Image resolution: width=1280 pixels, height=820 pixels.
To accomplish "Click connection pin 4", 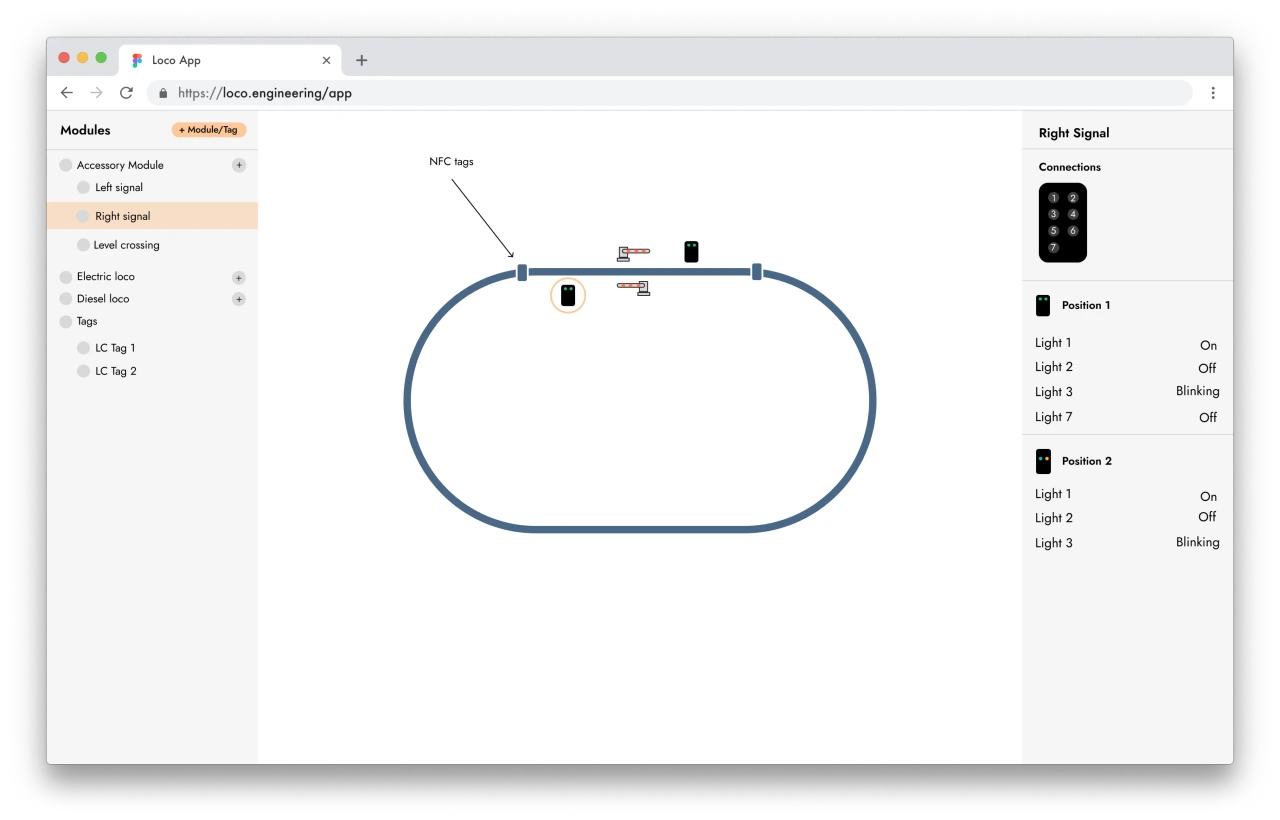I will [1073, 214].
